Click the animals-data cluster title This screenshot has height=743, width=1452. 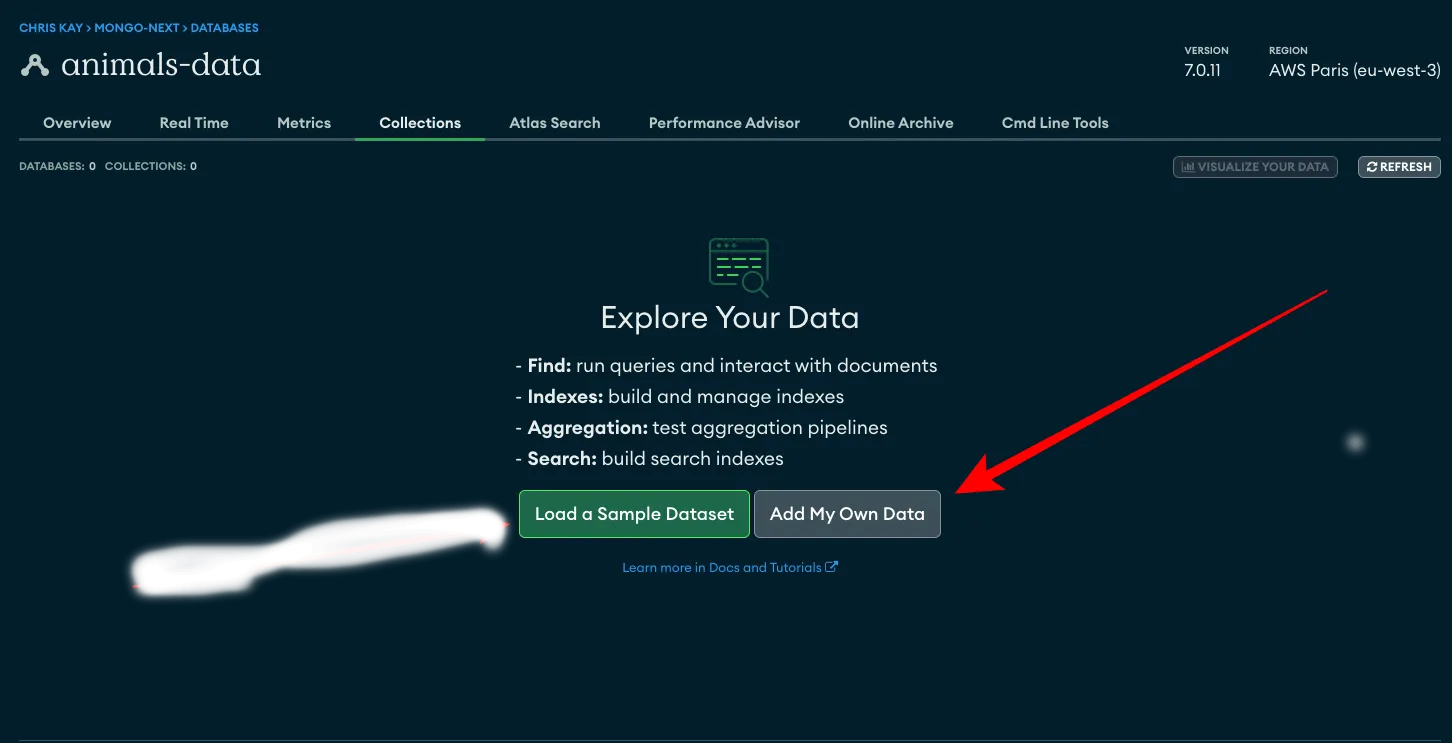coord(161,66)
